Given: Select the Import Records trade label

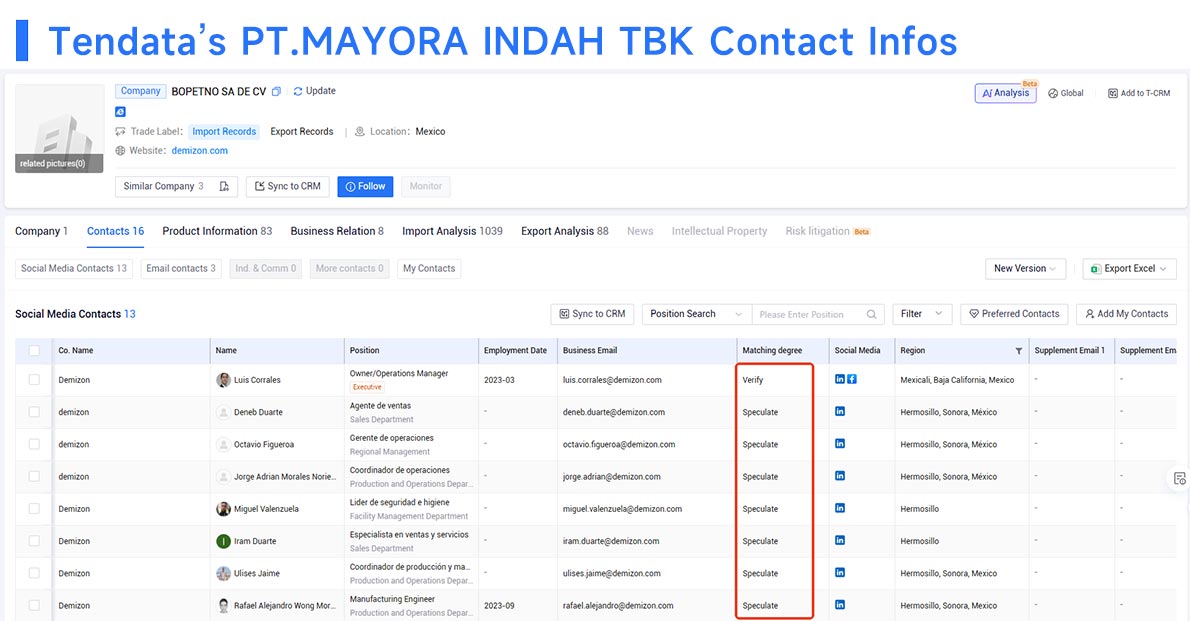Looking at the screenshot, I should pos(224,132).
